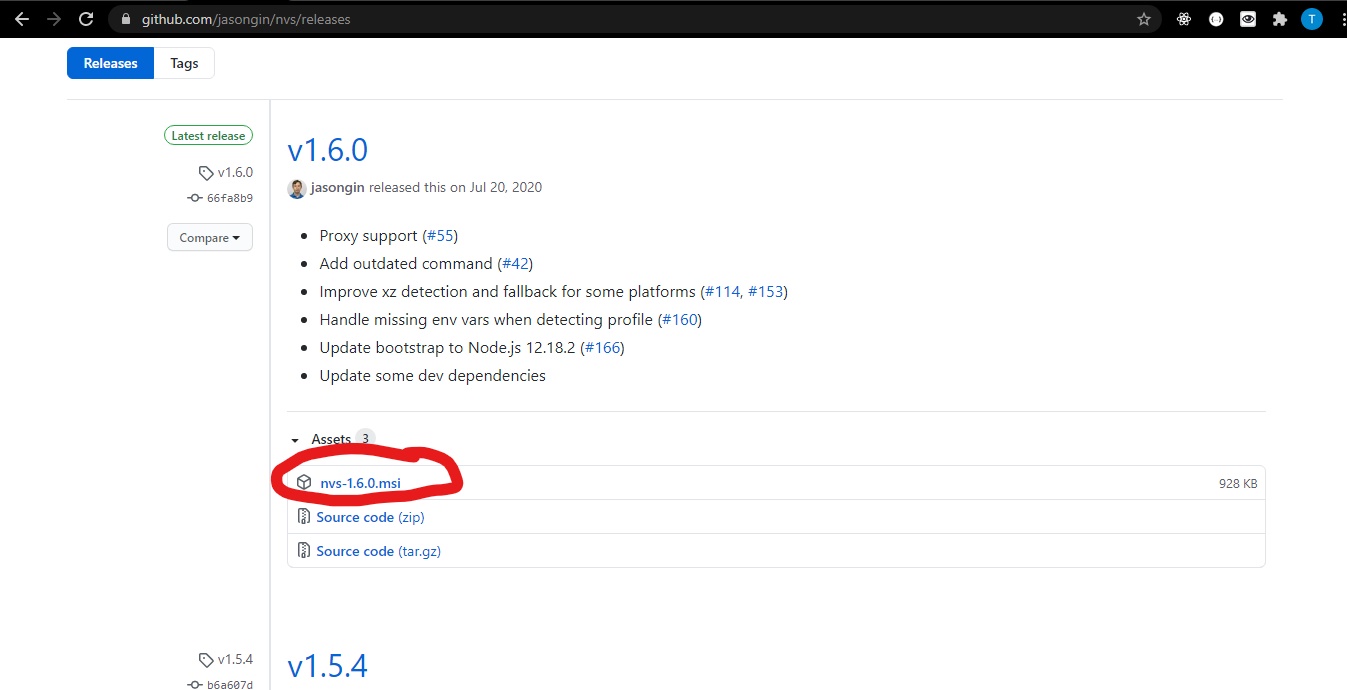Viewport: 1347px width, 690px height.
Task: Open the Compare dropdown
Action: 209,238
